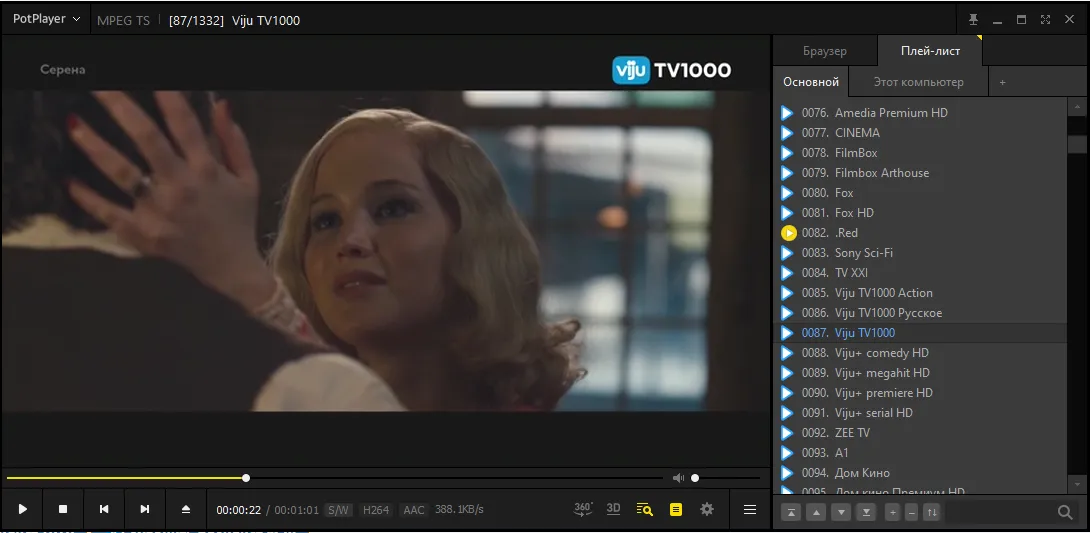Click the remove (–) item button below the playlist

[912, 513]
